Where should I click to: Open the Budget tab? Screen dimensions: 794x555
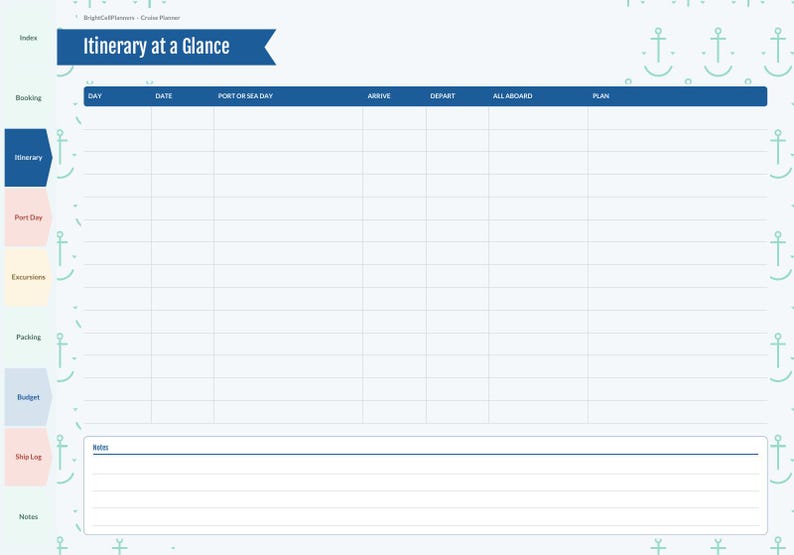28,397
